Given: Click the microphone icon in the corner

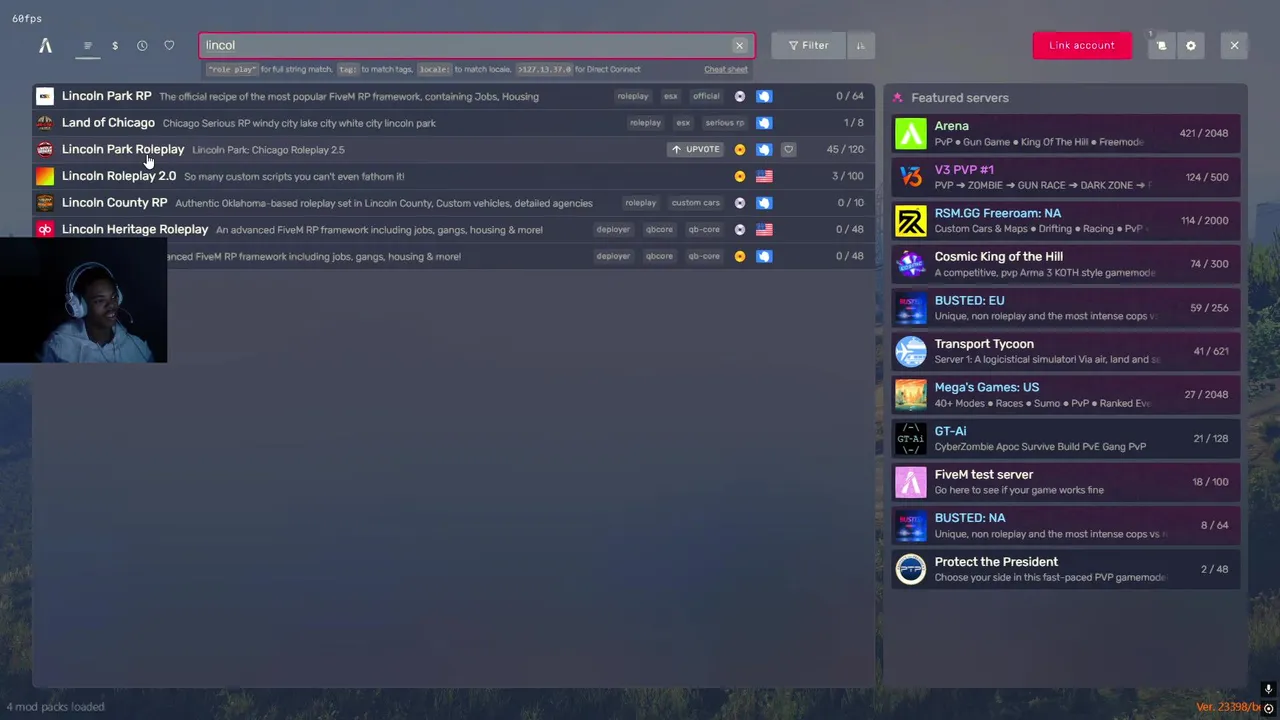Looking at the screenshot, I should (x=1268, y=690).
